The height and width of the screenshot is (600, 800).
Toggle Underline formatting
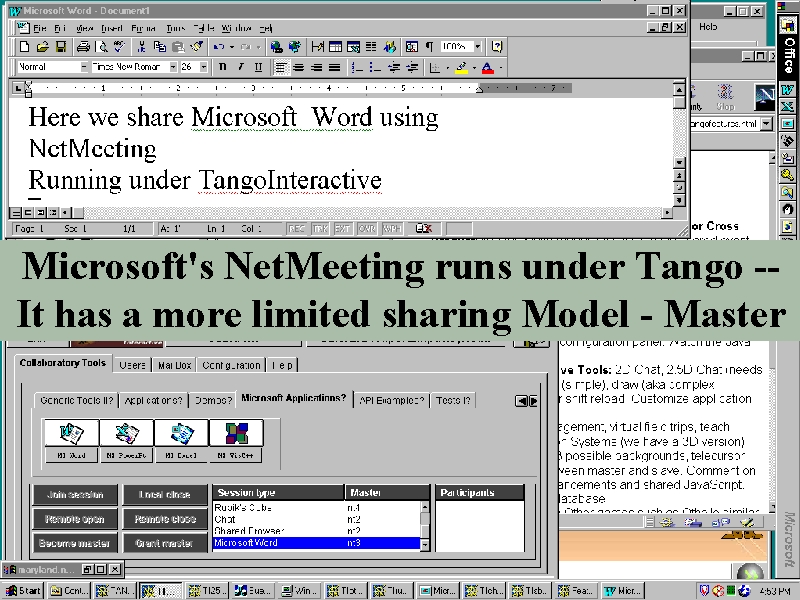click(x=259, y=67)
